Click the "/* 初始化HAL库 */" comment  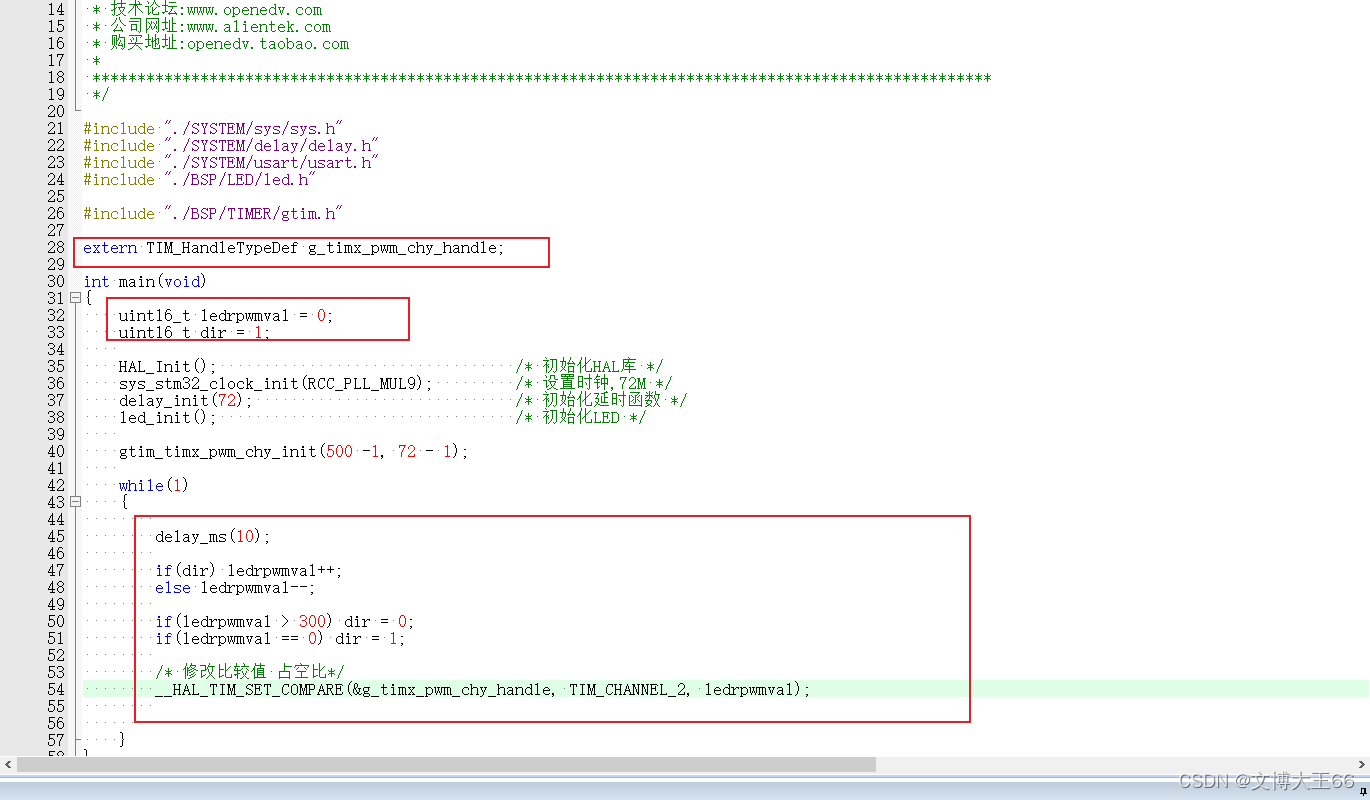[589, 366]
